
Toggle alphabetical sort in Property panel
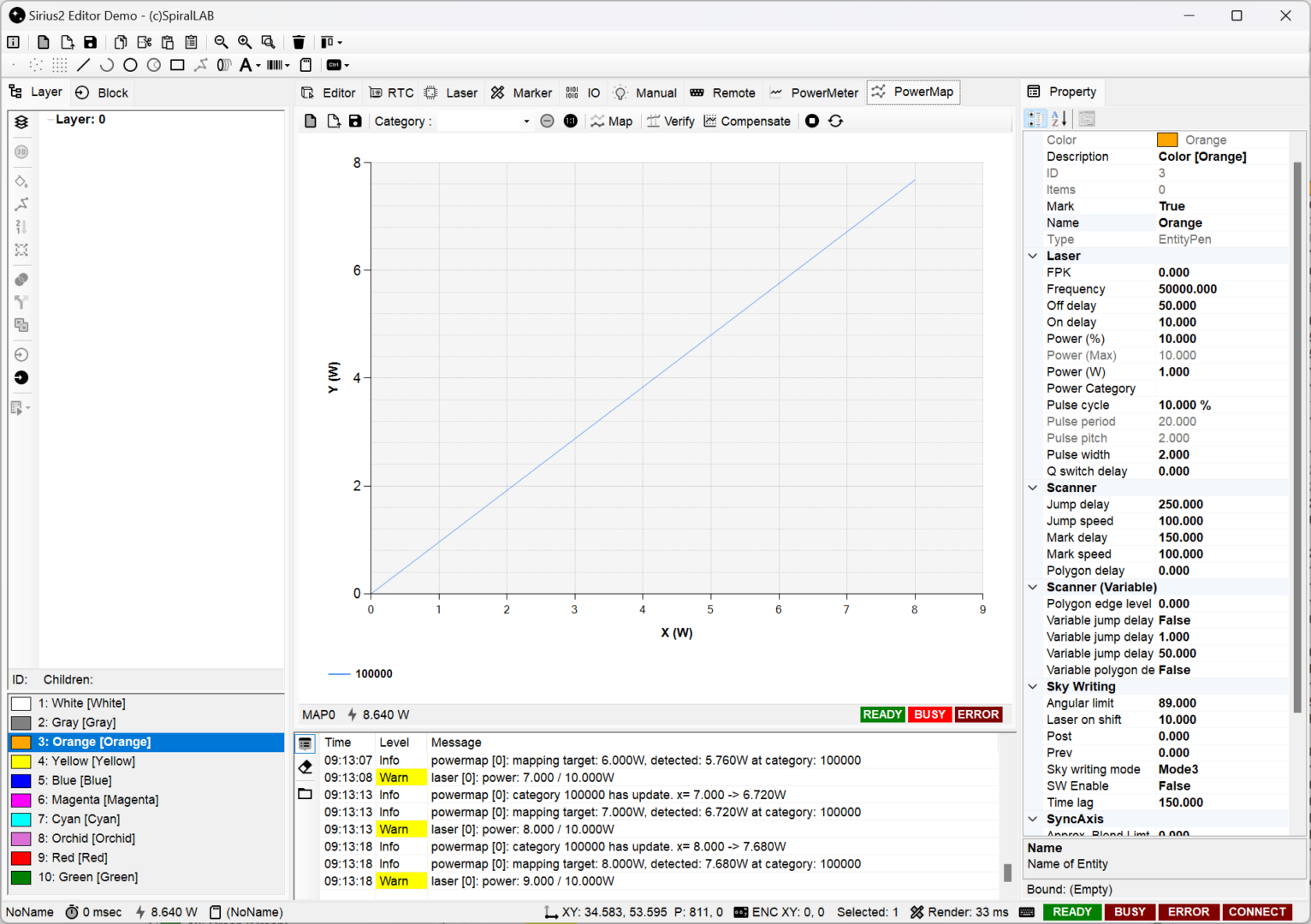pyautogui.click(x=1059, y=119)
